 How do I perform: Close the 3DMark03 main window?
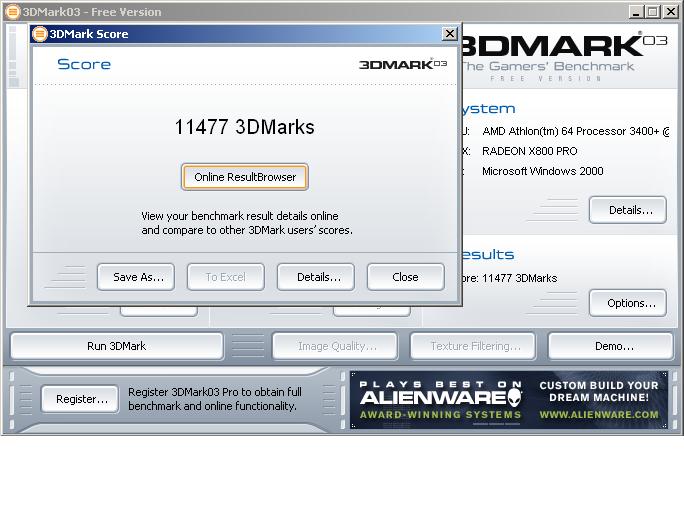pos(670,12)
